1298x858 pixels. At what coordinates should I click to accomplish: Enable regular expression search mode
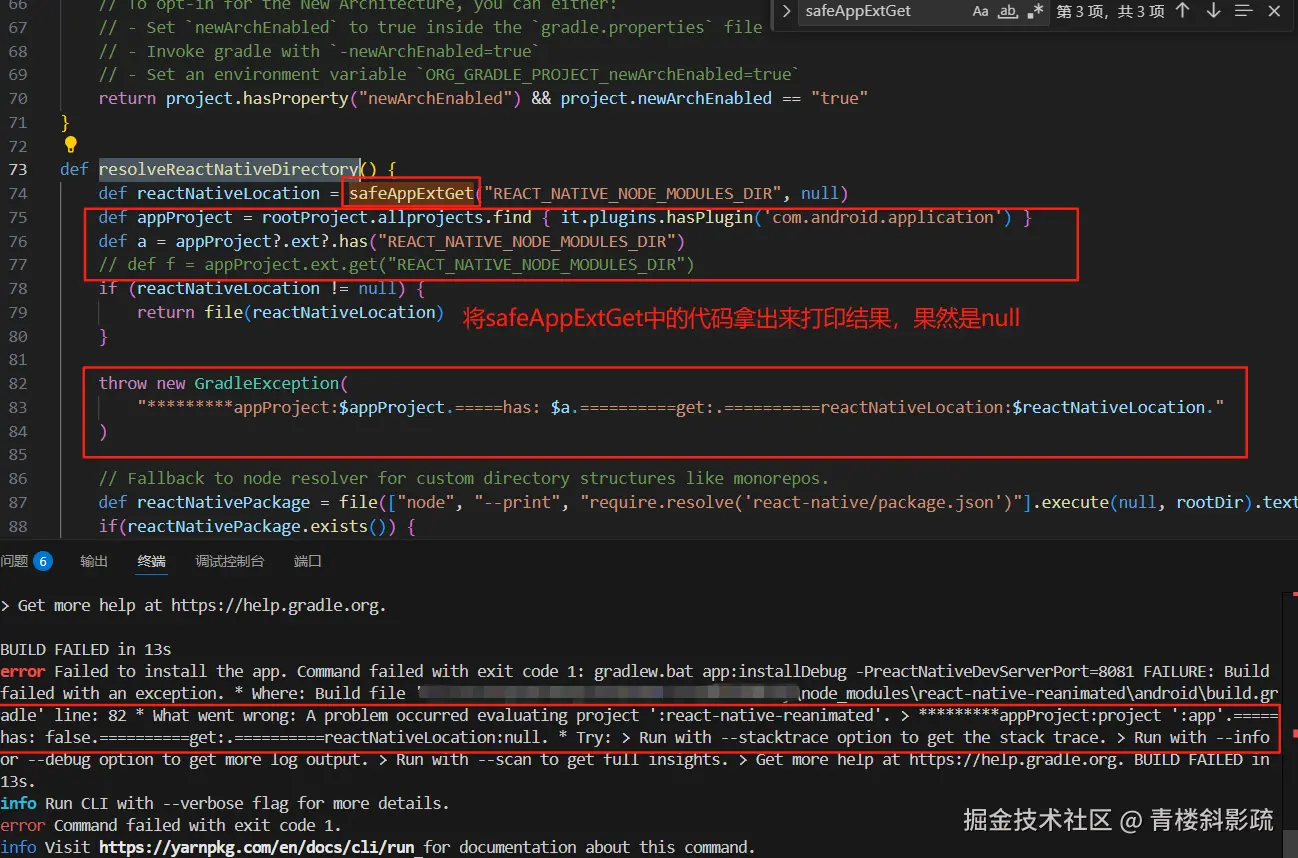tap(1035, 11)
